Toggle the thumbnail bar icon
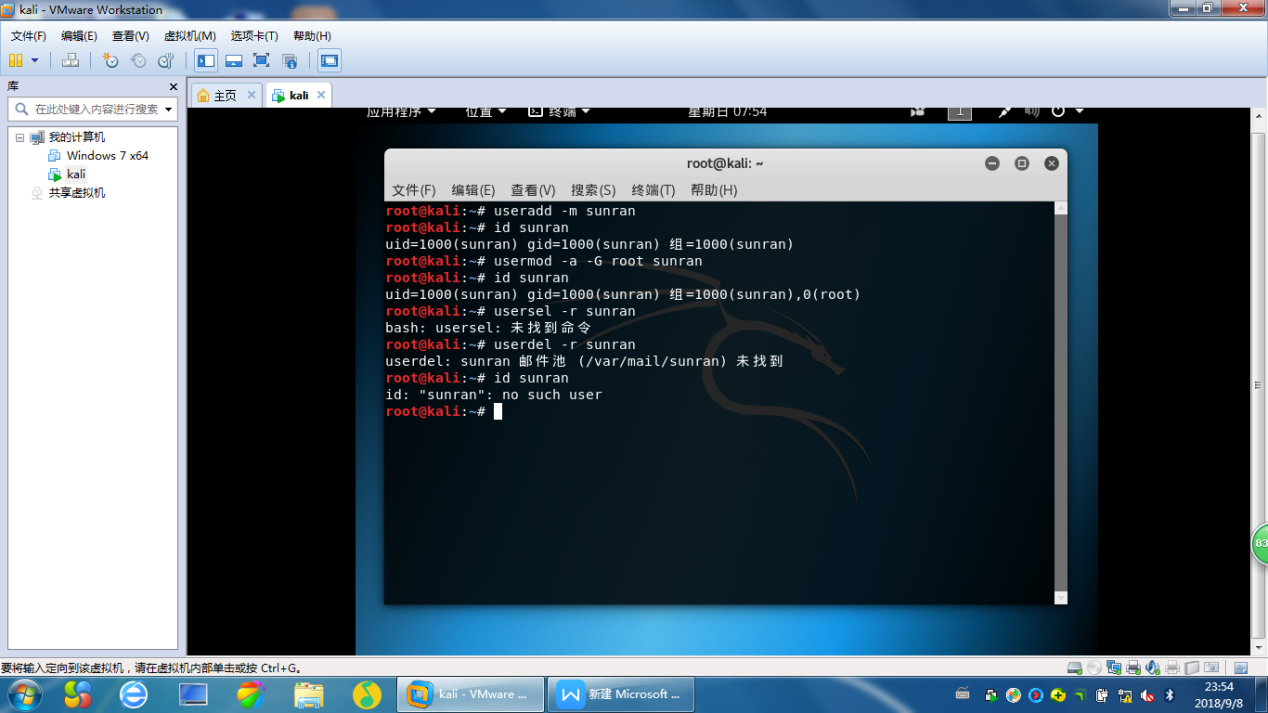The image size is (1268, 713). (233, 61)
